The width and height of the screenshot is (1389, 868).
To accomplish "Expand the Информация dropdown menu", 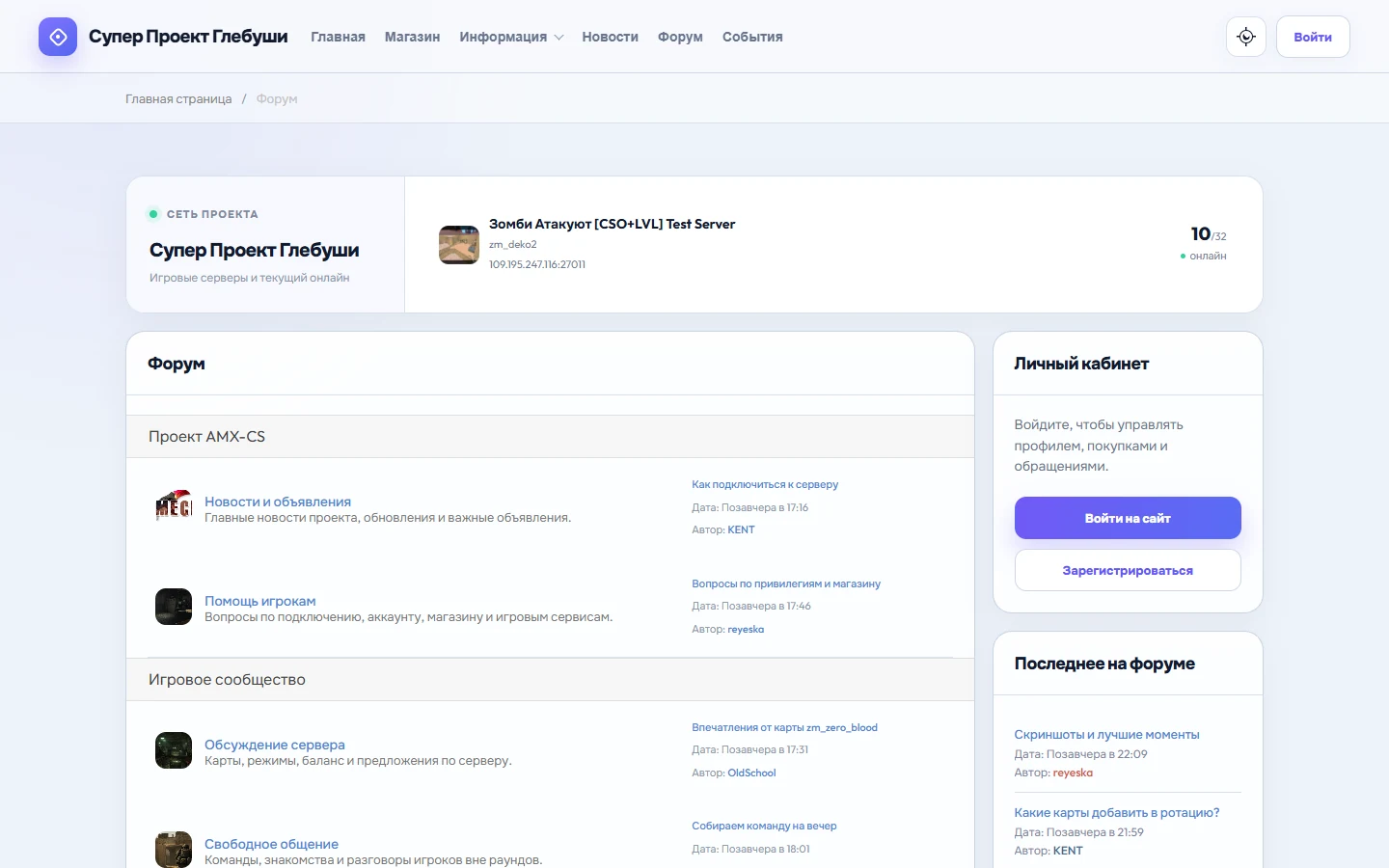I will point(511,37).
